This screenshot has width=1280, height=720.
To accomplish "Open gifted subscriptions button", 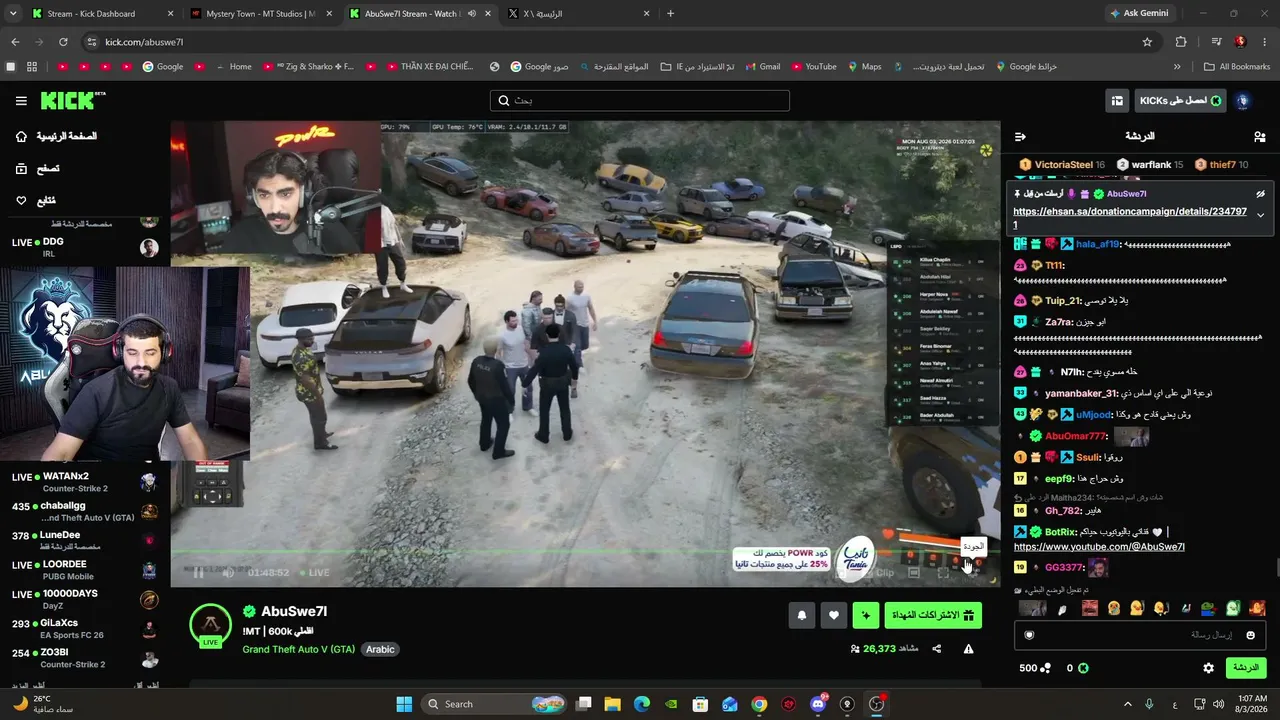I will click(x=933, y=616).
